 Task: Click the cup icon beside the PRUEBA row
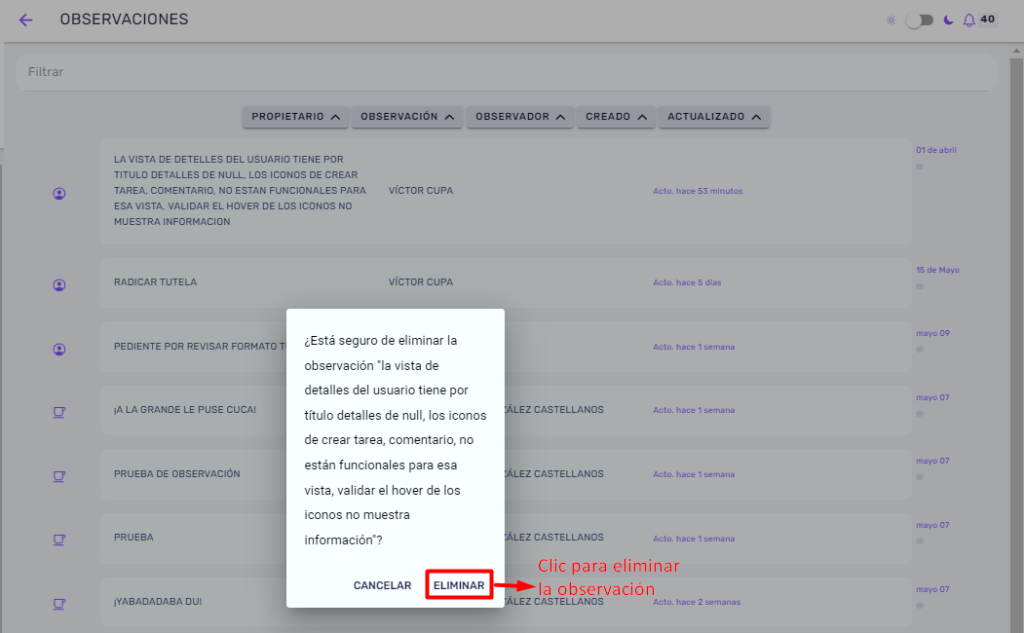[59, 540]
